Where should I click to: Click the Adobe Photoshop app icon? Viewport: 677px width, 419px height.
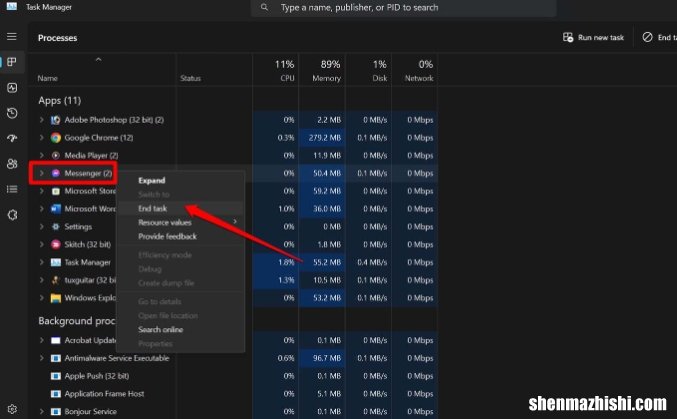(56, 120)
